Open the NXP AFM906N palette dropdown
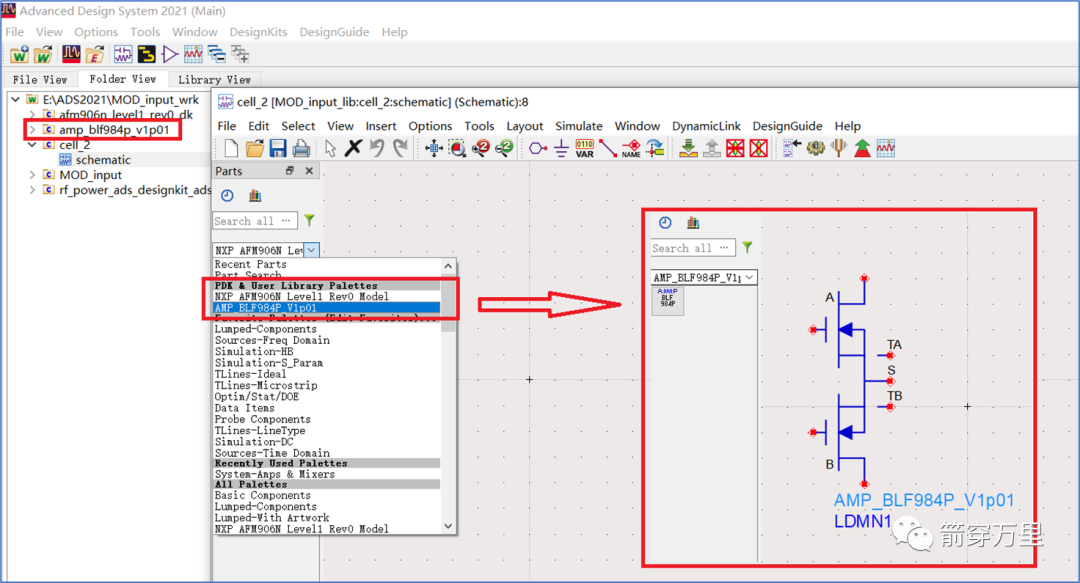 (312, 250)
